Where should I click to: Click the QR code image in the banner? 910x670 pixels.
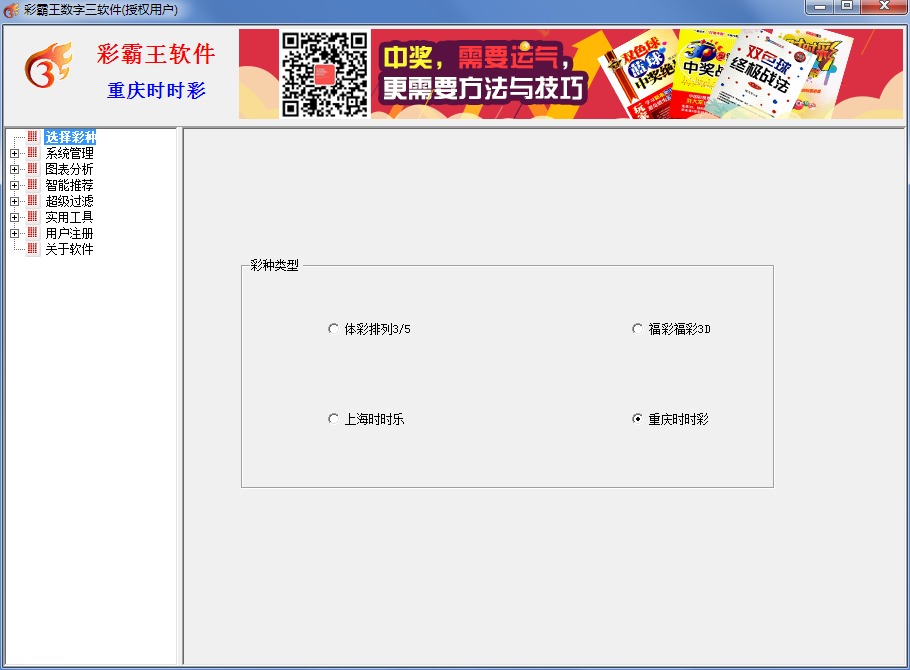tap(324, 74)
